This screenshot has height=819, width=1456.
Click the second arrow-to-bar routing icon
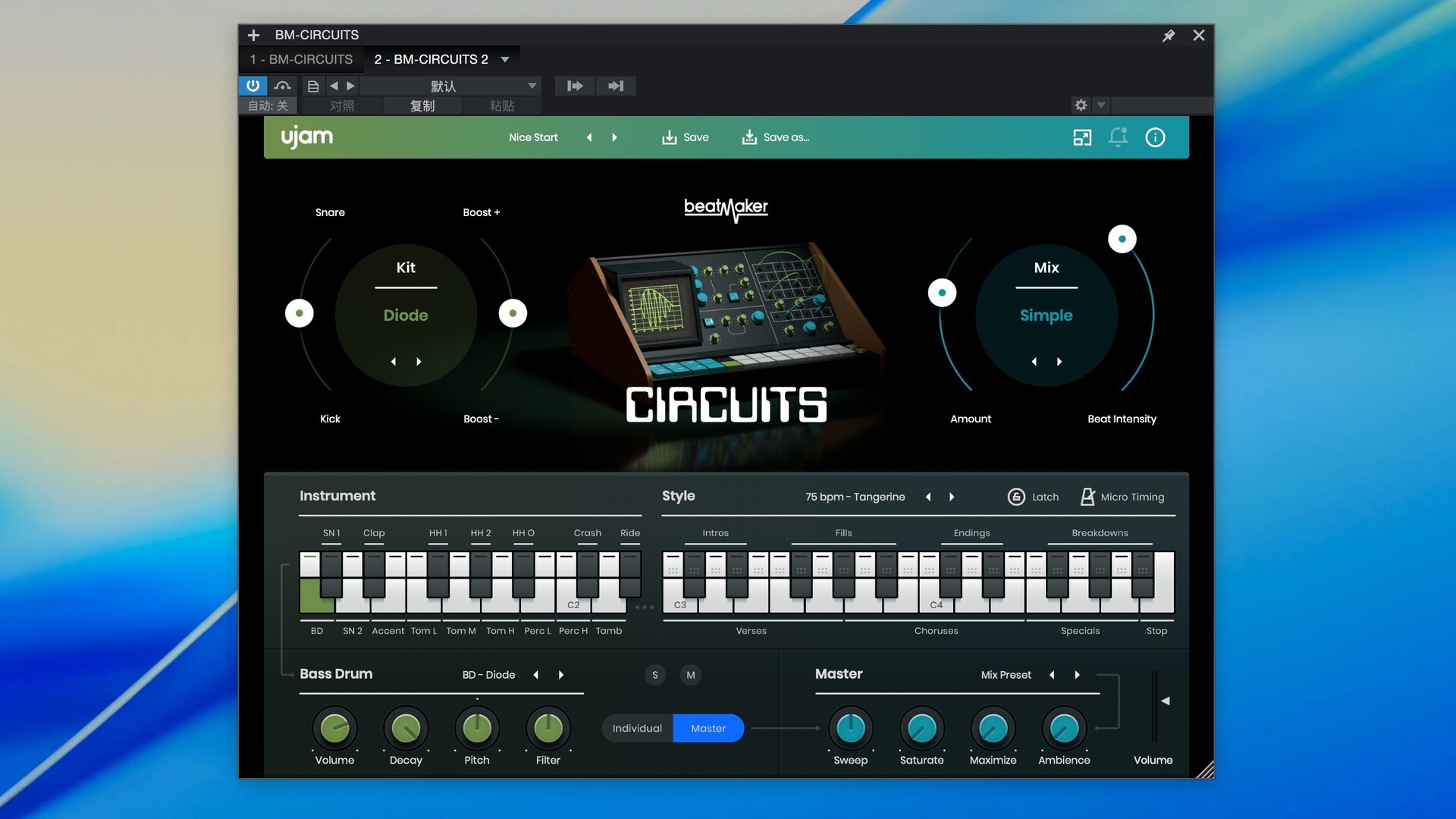pos(616,86)
